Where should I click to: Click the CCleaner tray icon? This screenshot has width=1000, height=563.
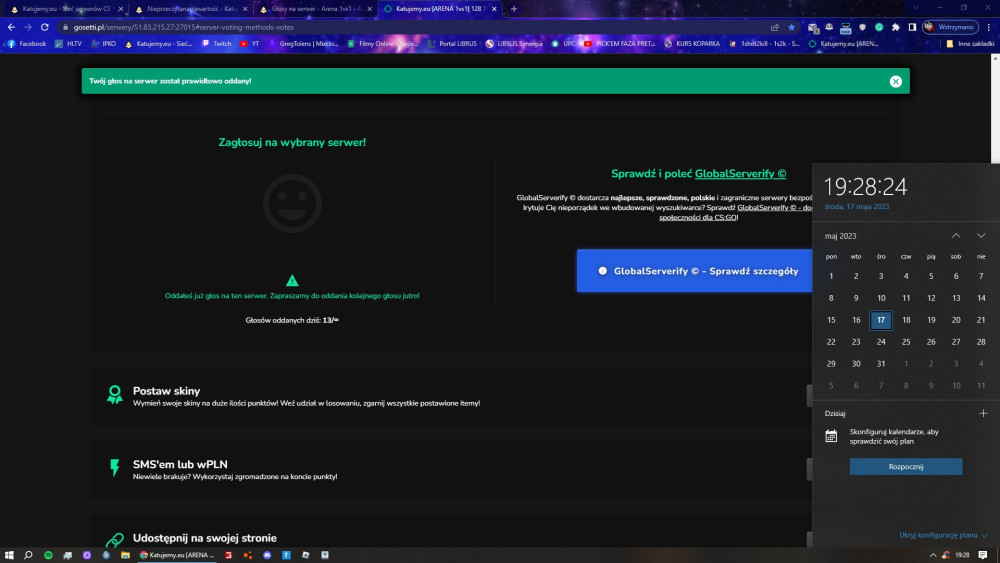(x=945, y=555)
